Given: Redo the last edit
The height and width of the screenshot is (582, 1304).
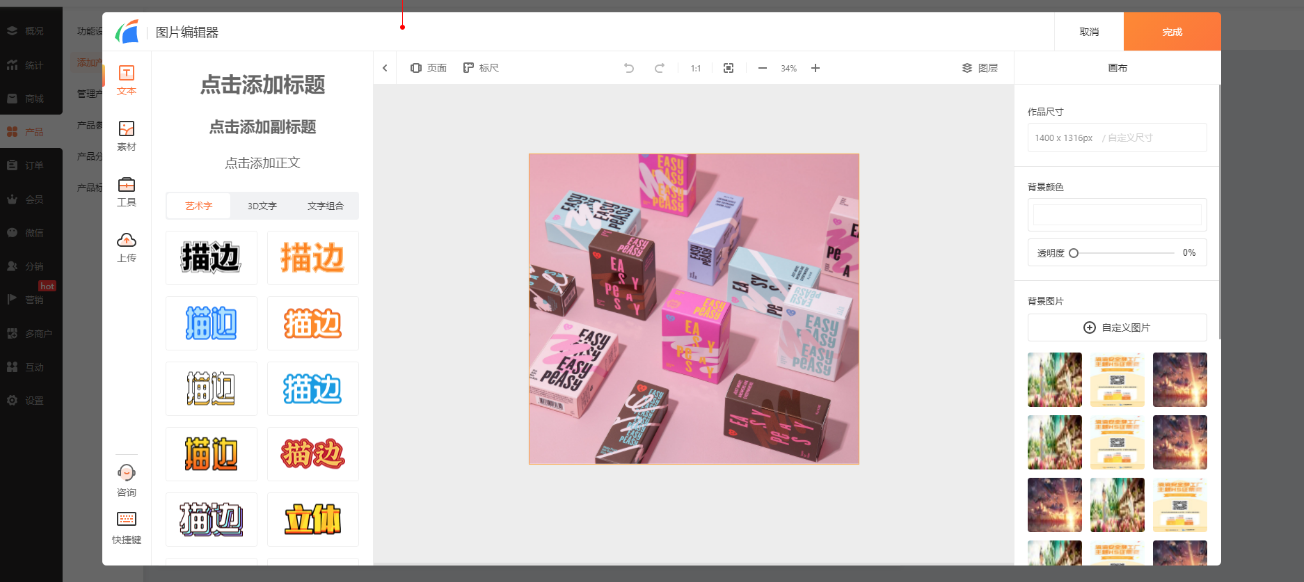Looking at the screenshot, I should [x=659, y=68].
